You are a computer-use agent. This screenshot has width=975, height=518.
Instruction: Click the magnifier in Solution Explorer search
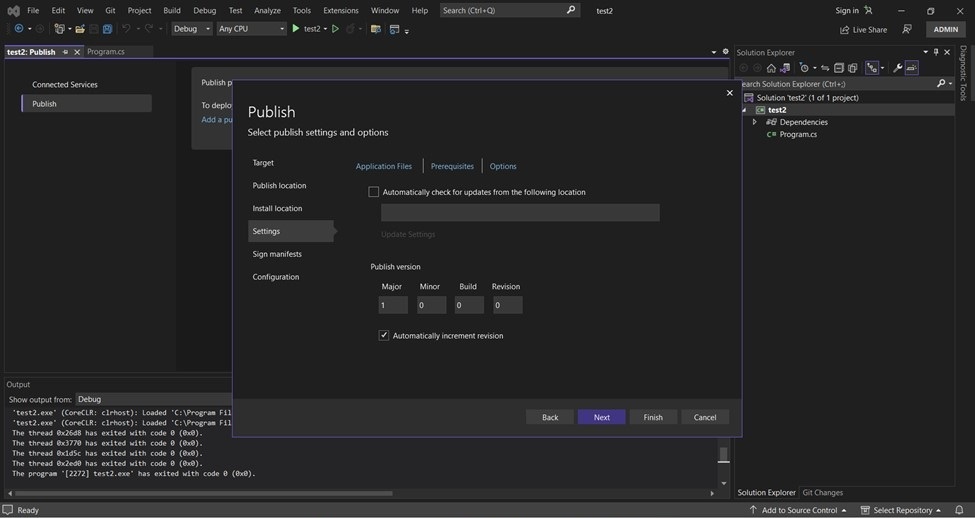click(x=941, y=83)
